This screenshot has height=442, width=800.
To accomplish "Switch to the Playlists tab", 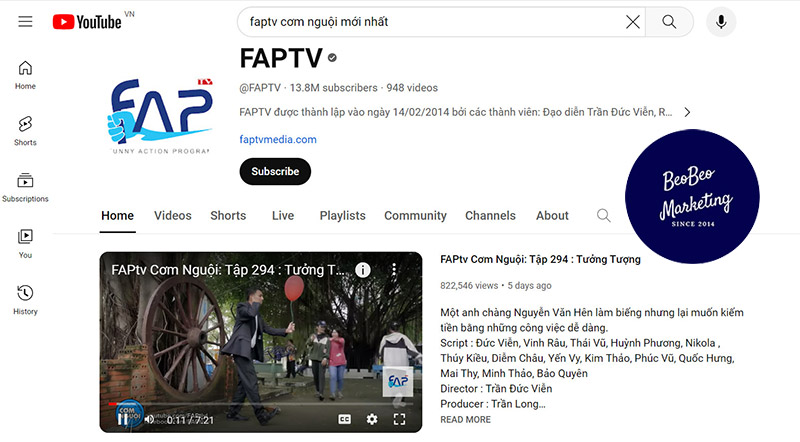I will coord(342,215).
